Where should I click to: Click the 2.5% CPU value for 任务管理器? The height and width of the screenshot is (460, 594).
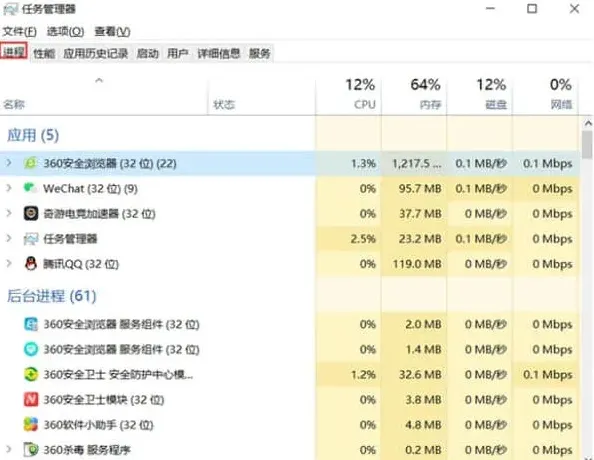(x=363, y=239)
